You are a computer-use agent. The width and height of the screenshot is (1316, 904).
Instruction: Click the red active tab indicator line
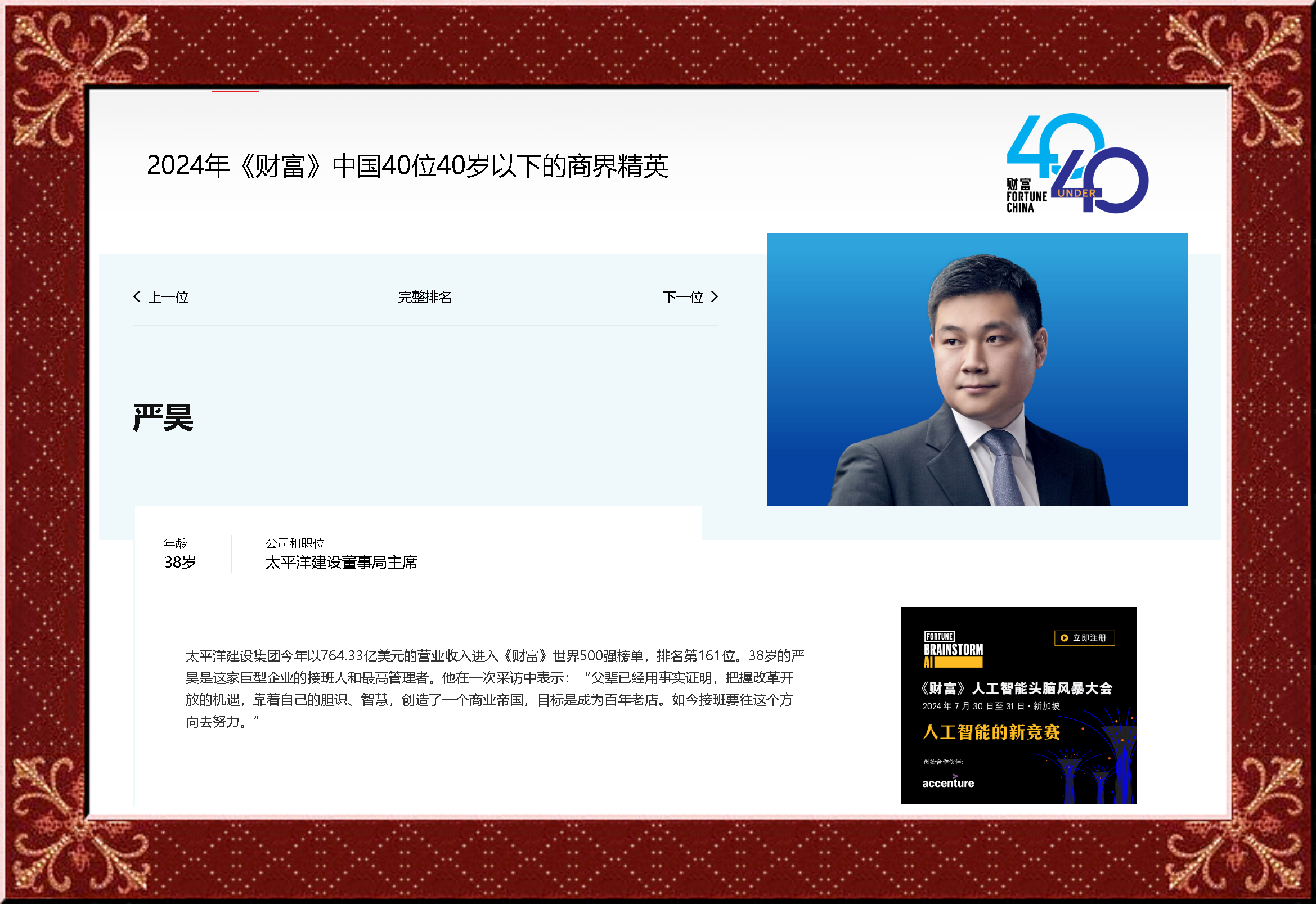(236, 91)
